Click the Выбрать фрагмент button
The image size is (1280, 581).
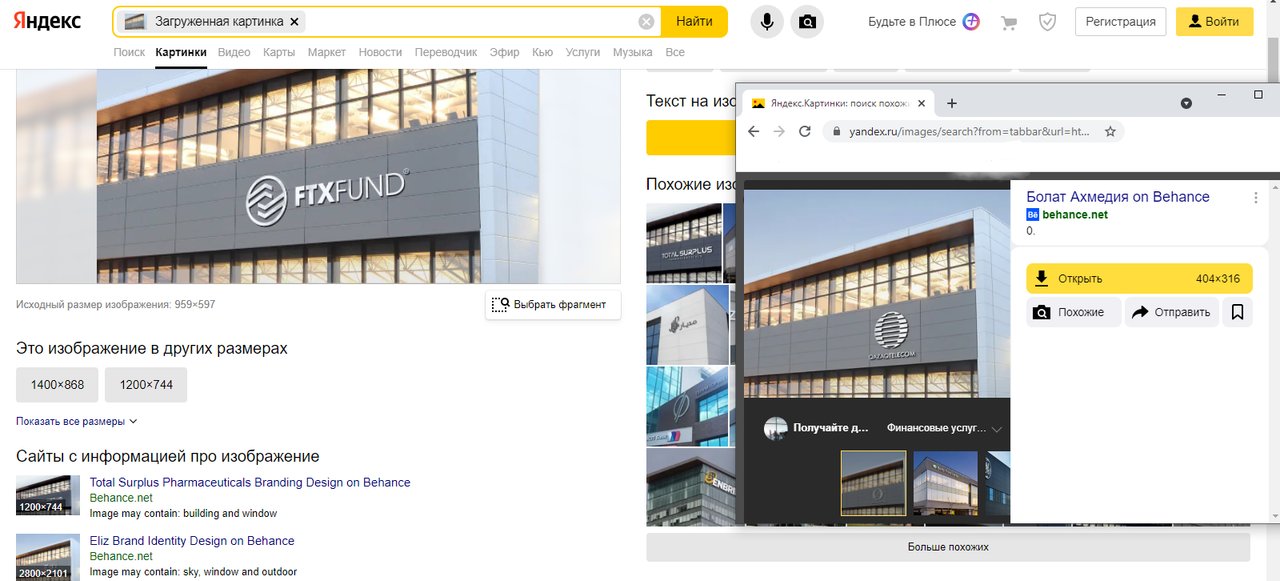tap(553, 304)
